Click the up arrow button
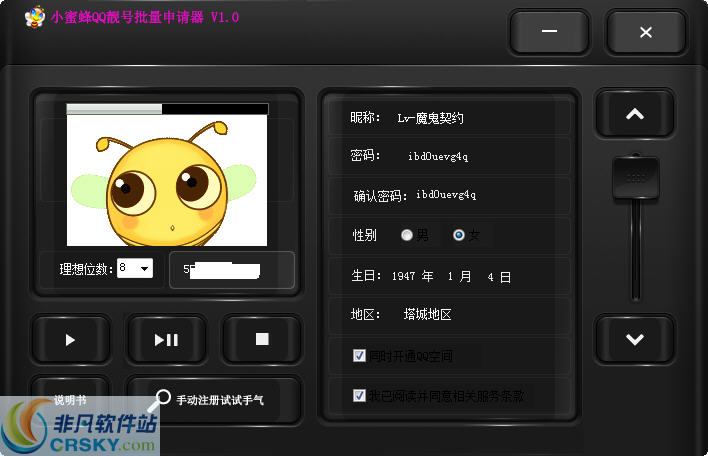This screenshot has height=456, width=708. click(x=634, y=114)
